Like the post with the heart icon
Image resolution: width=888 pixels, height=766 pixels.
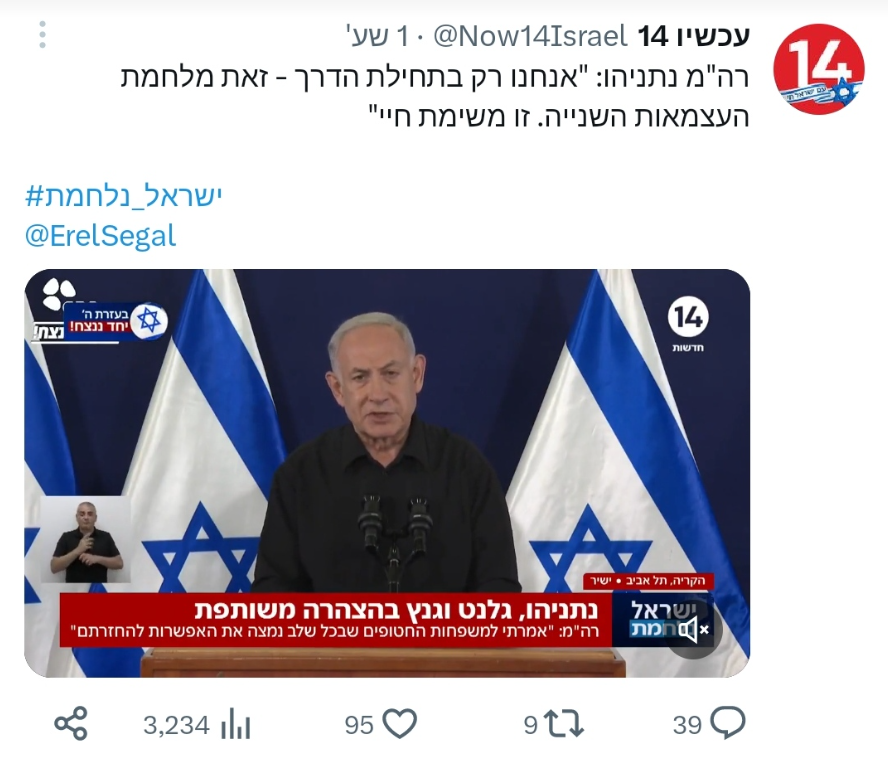click(400, 724)
